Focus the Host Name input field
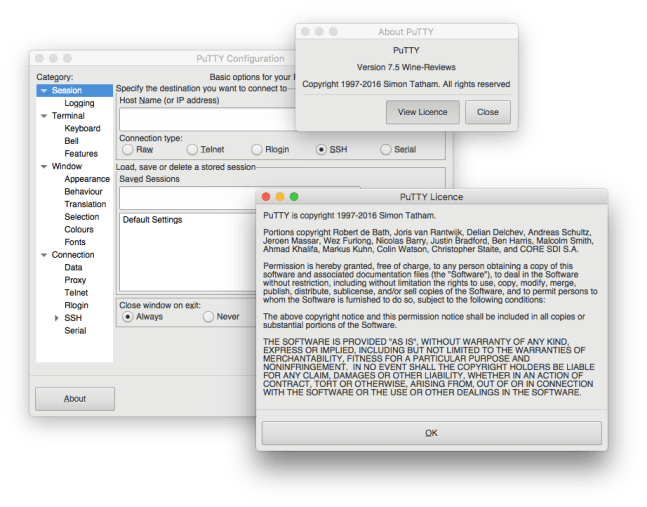Viewport: 647px width, 507px height. (207, 119)
